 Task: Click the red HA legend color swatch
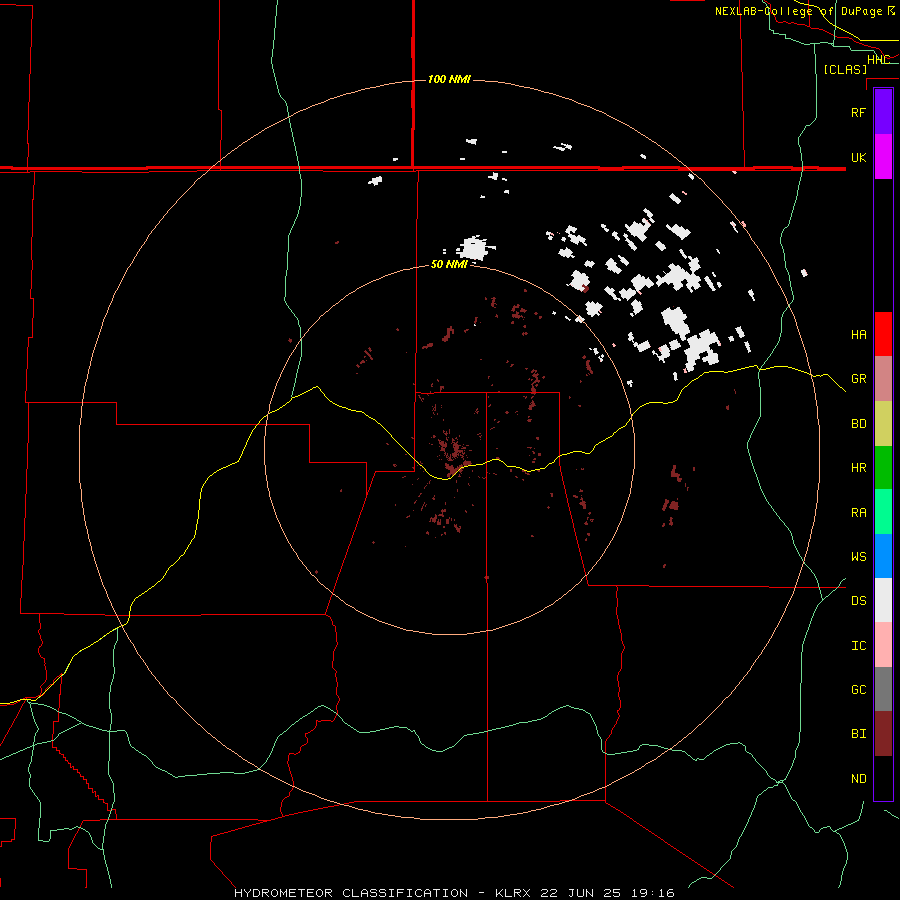883,334
